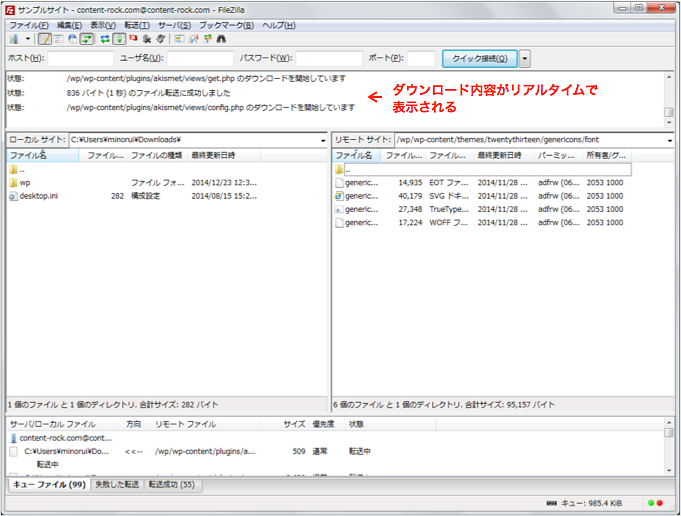Click message log scroll up arrow

[669, 77]
